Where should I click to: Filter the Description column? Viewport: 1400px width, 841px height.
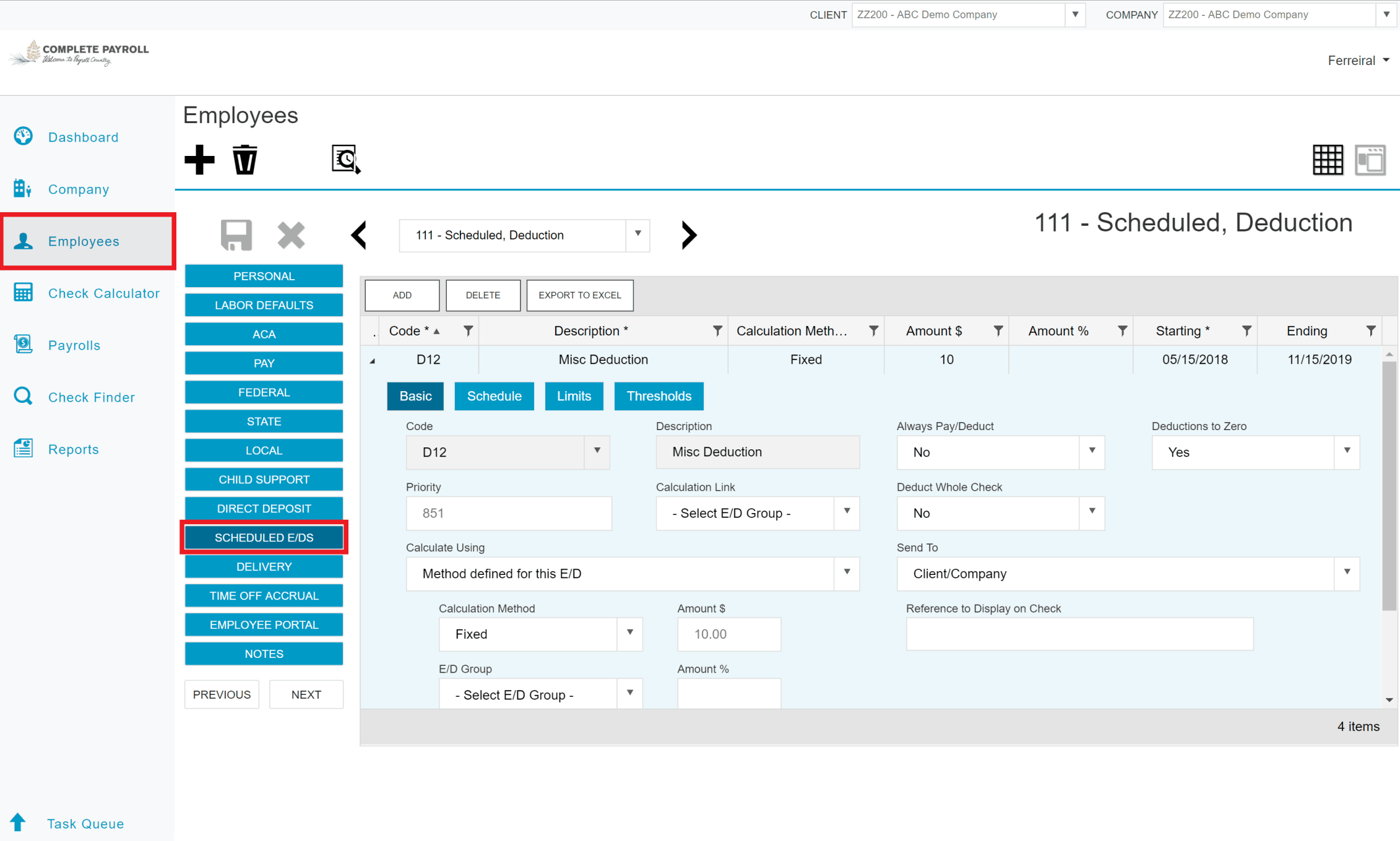pyautogui.click(x=717, y=330)
